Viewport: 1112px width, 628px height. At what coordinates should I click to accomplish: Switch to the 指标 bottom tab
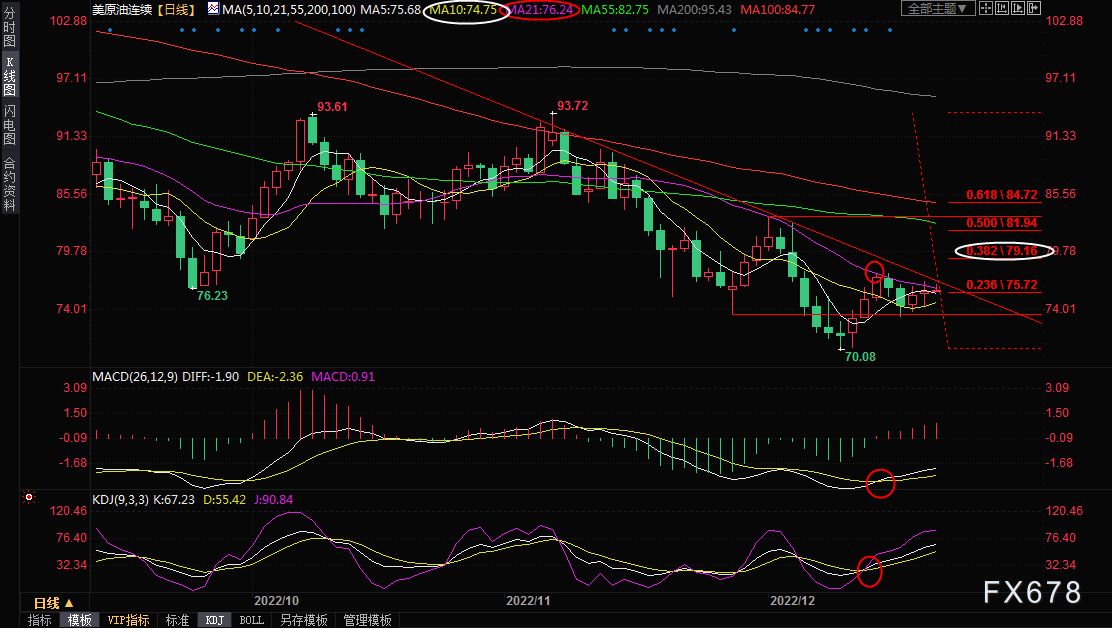(x=39, y=620)
